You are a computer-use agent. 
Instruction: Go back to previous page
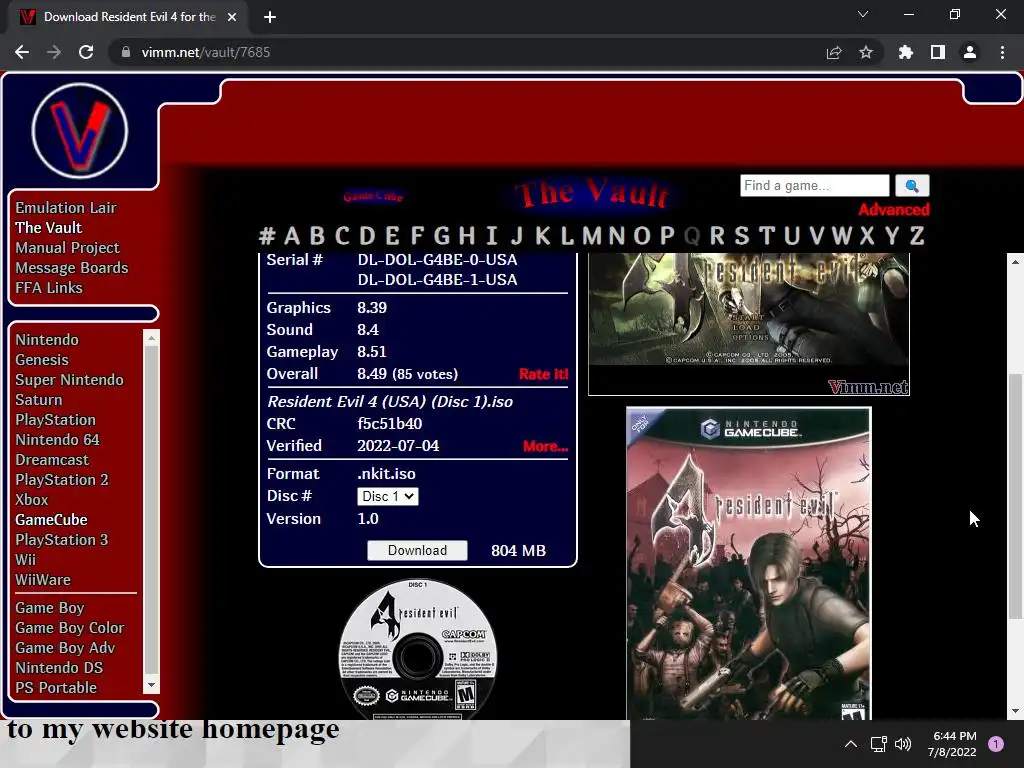(22, 52)
